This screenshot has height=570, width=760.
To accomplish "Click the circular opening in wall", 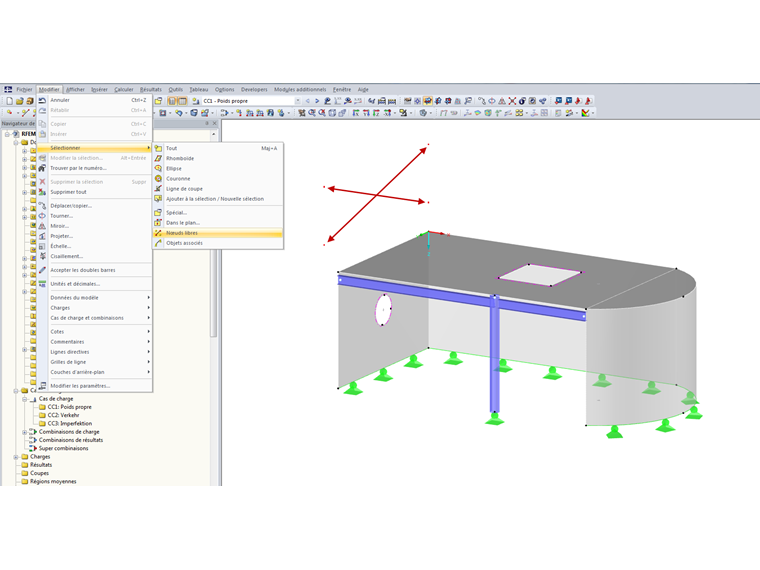I will point(383,310).
